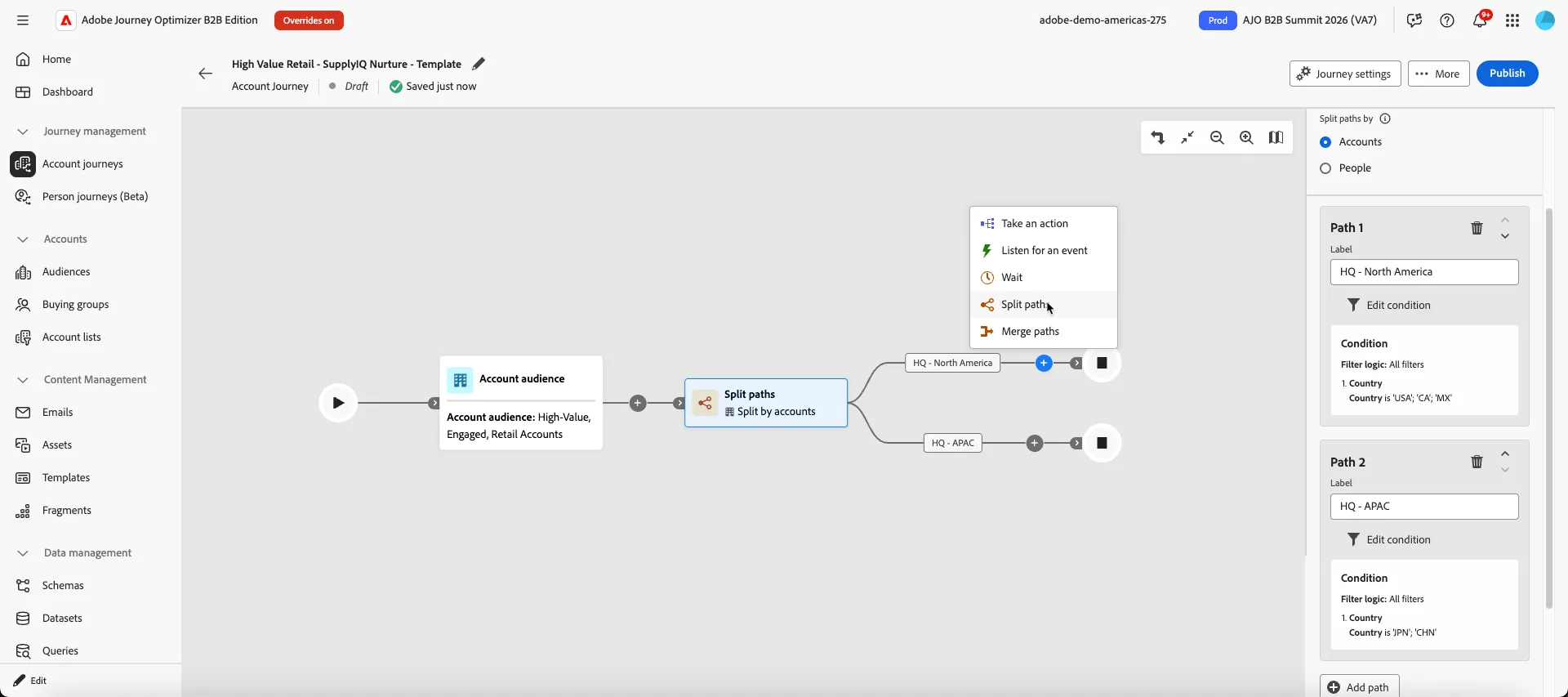1568x697 pixels.
Task: Collapse the Content Management section
Action: tap(23, 380)
